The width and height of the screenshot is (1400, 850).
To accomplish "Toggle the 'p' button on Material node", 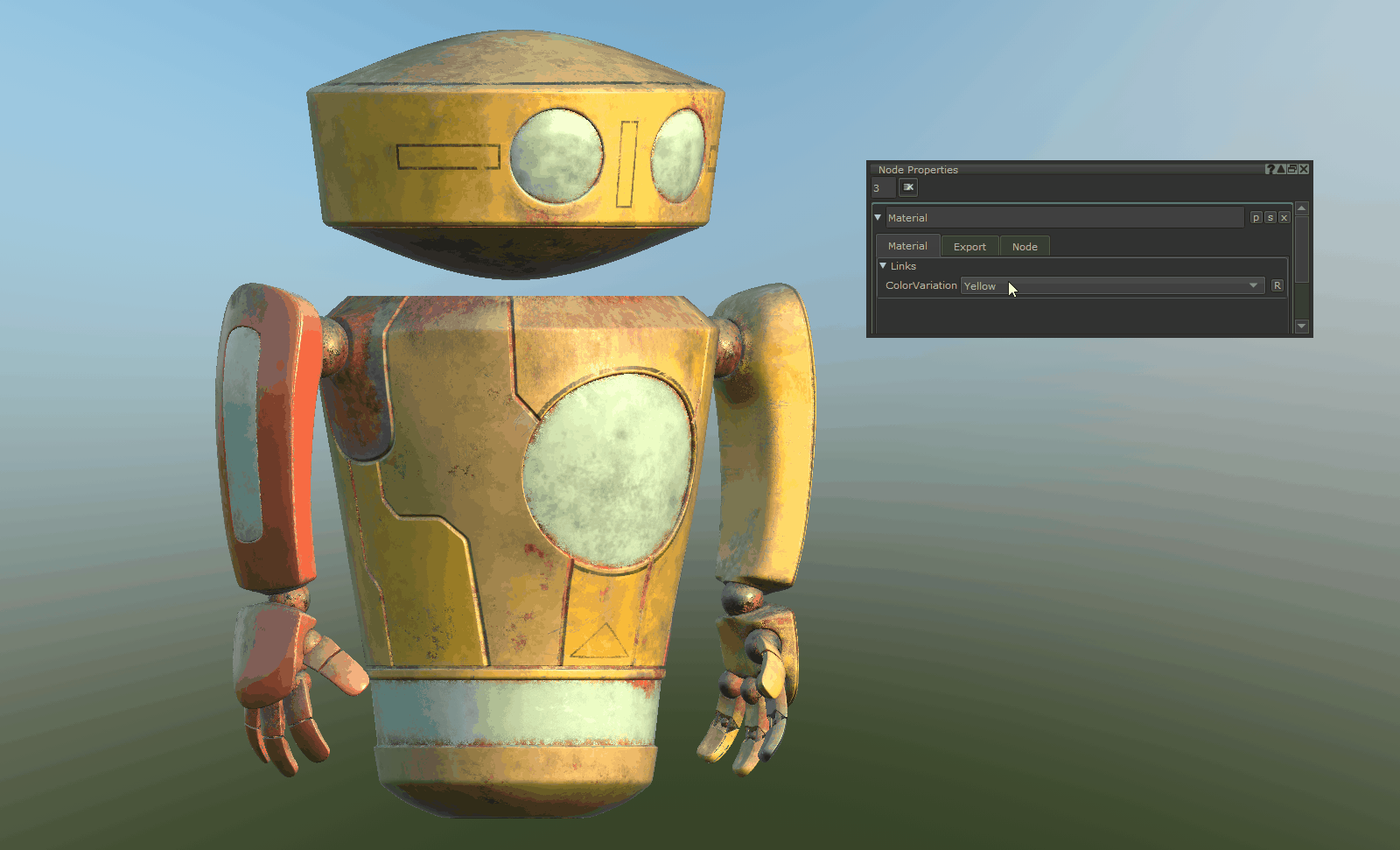I will click(1256, 218).
